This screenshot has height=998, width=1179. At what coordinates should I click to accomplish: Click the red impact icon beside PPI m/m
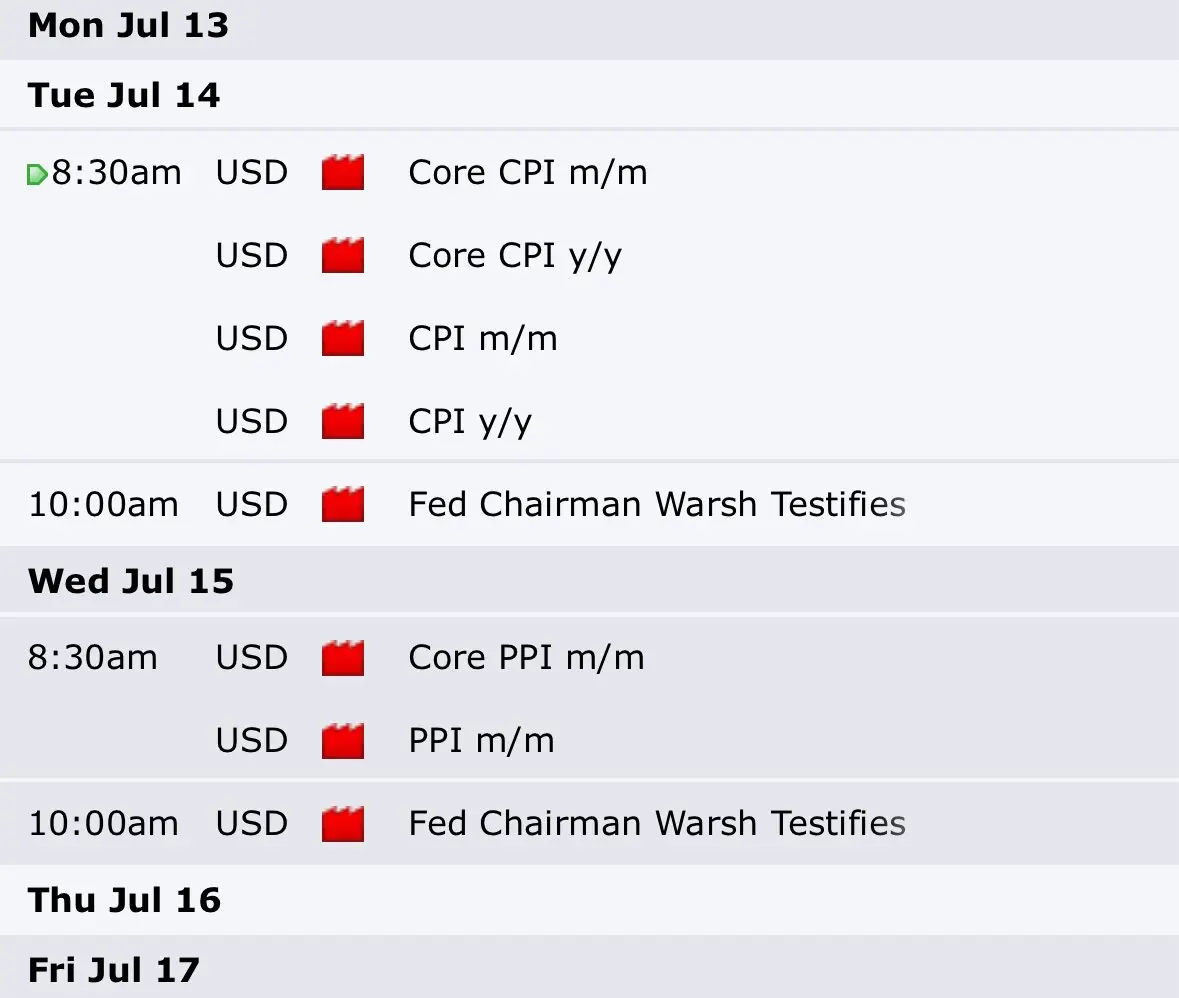pyautogui.click(x=343, y=740)
